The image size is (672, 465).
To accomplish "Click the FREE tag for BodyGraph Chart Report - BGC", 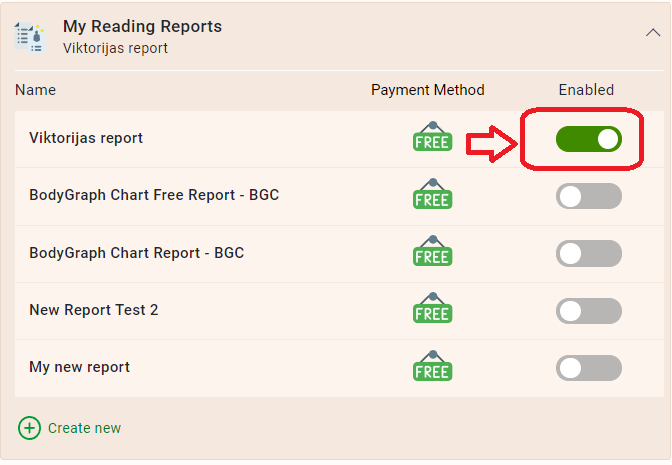I will click(432, 251).
